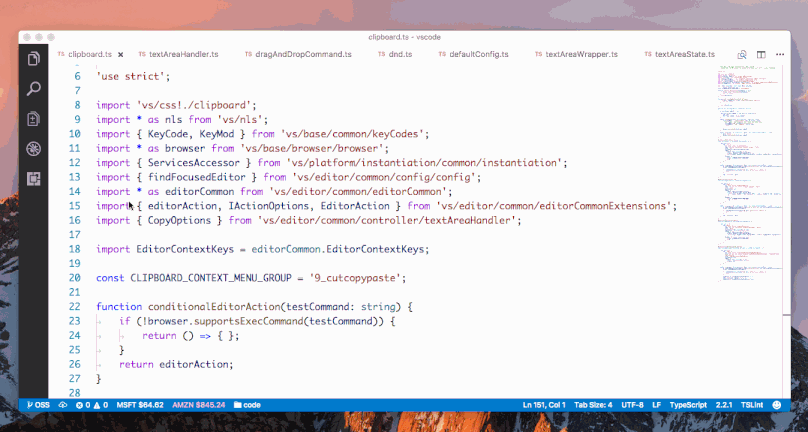Click line number 18 in the gutter
The width and height of the screenshot is (808, 432).
[75, 249]
